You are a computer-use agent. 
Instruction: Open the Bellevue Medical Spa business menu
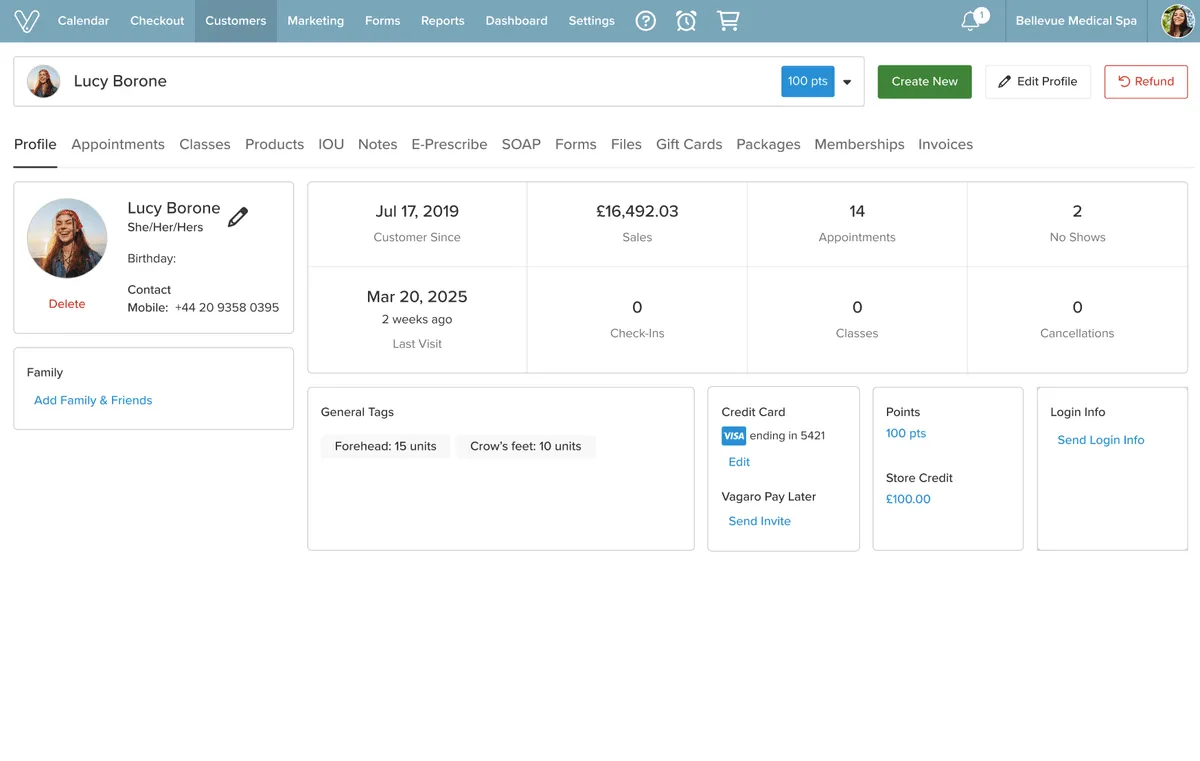tap(1076, 21)
